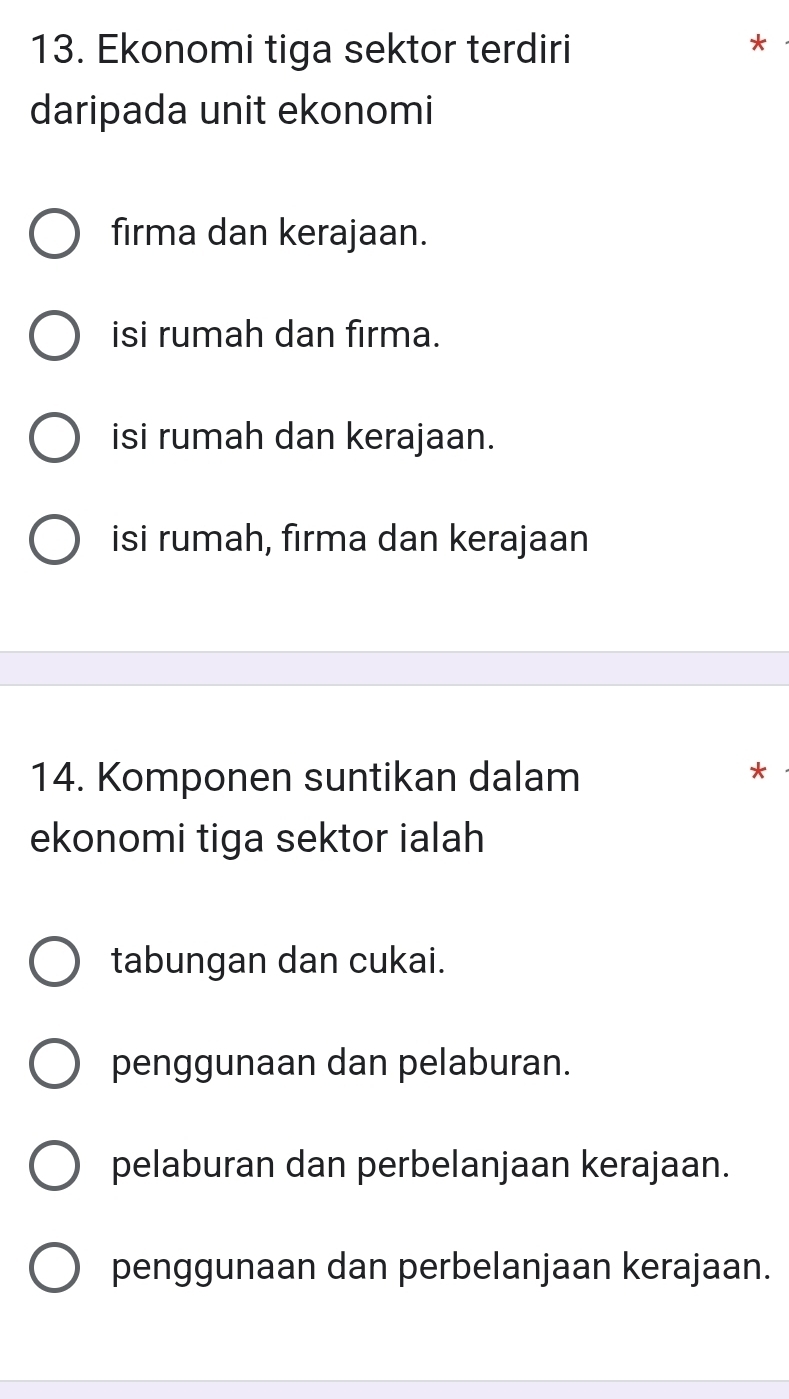Image resolution: width=789 pixels, height=1399 pixels.
Task: Choose the "penggunaan dan pelaburan" radio circle
Action: [55, 1065]
